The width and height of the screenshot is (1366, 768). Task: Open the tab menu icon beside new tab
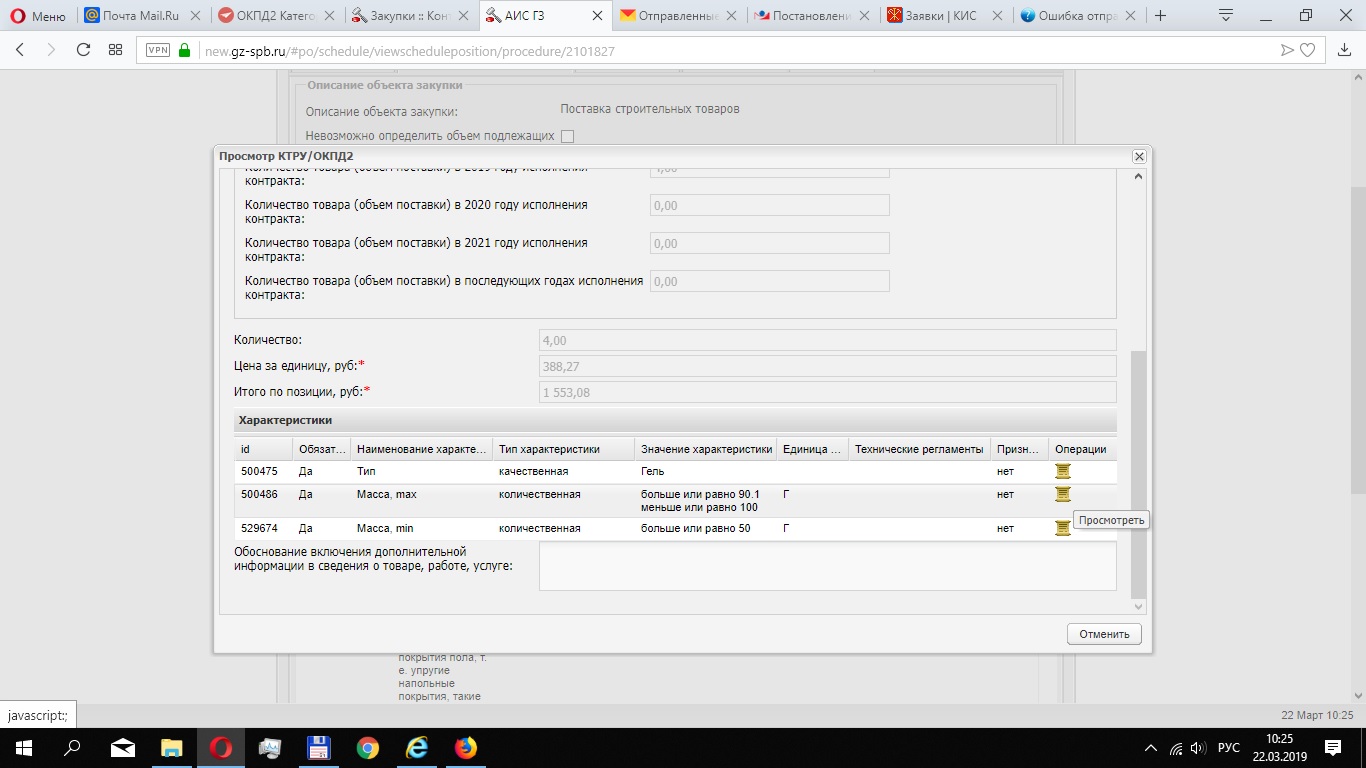(1225, 15)
